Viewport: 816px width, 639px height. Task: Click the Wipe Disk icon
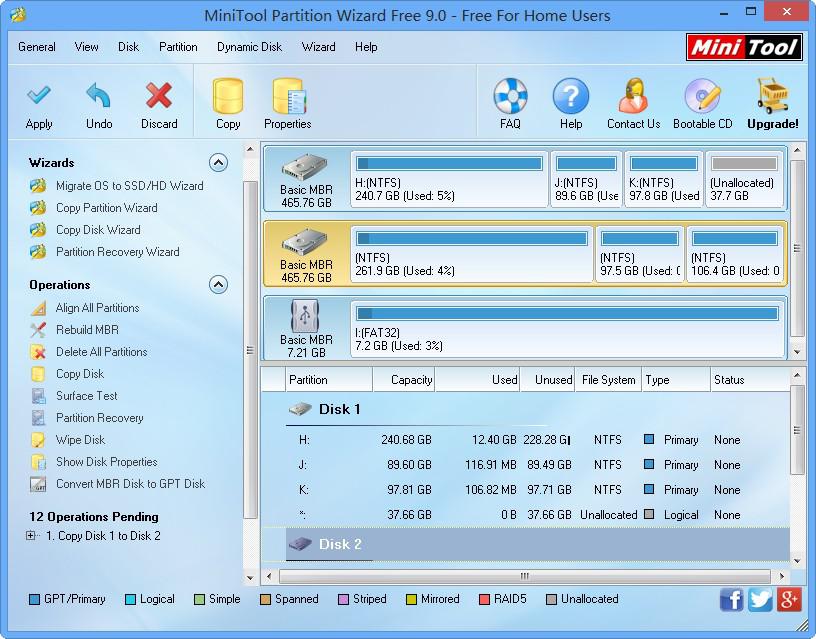(38, 440)
